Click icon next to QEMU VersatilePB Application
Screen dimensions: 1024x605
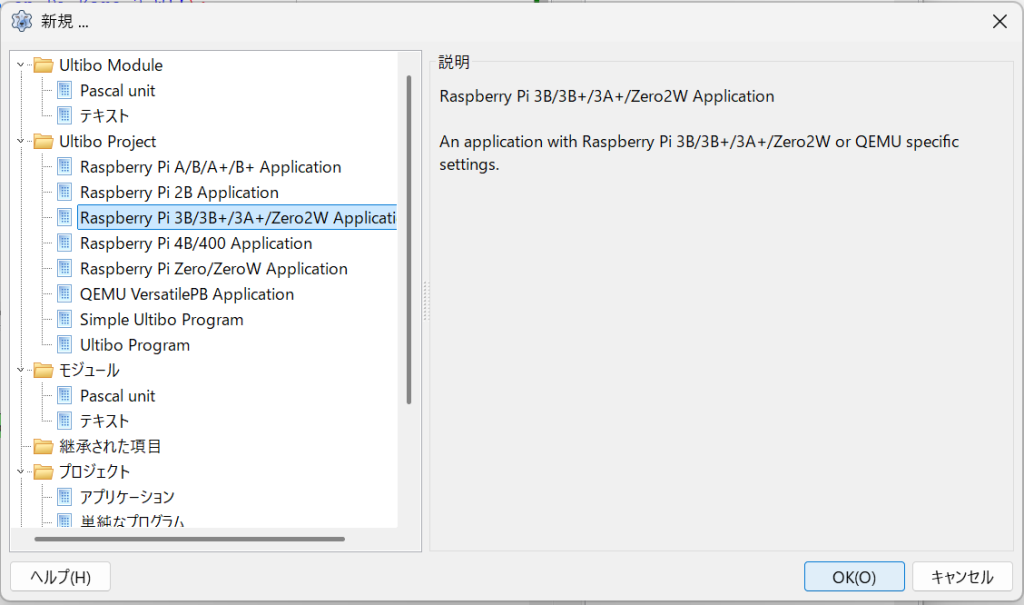click(65, 294)
